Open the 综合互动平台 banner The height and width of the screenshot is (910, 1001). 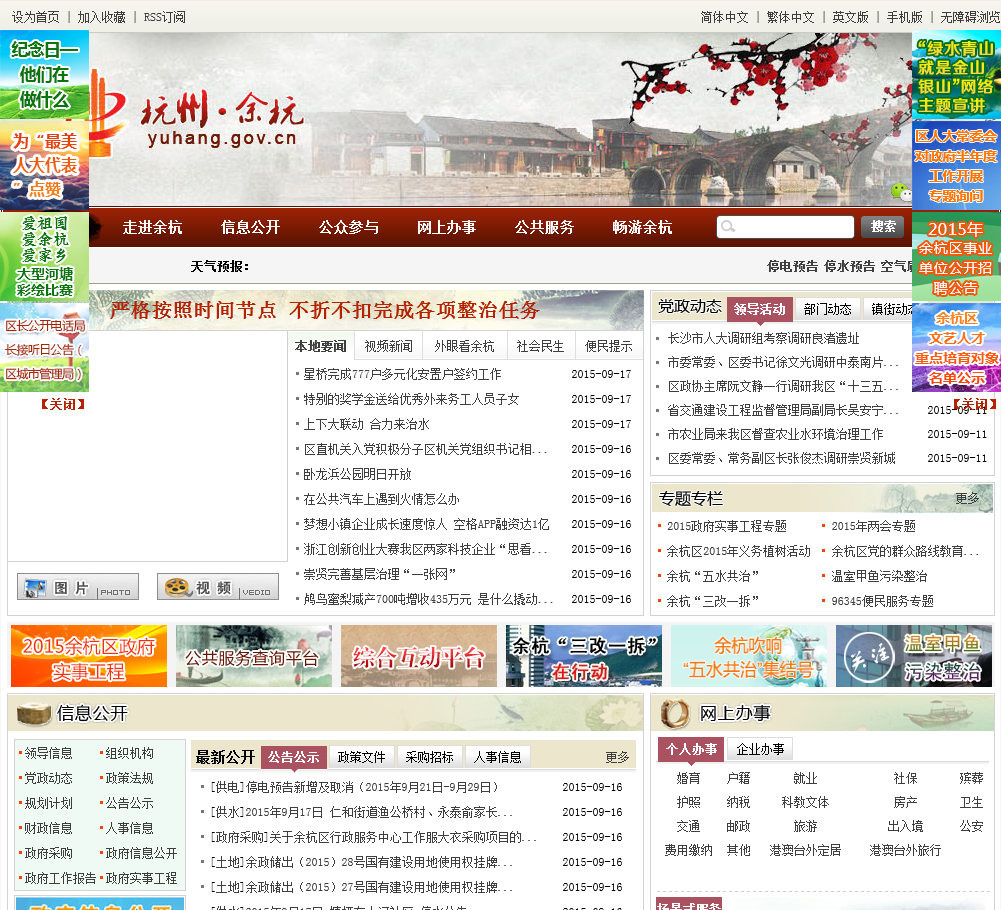(418, 656)
